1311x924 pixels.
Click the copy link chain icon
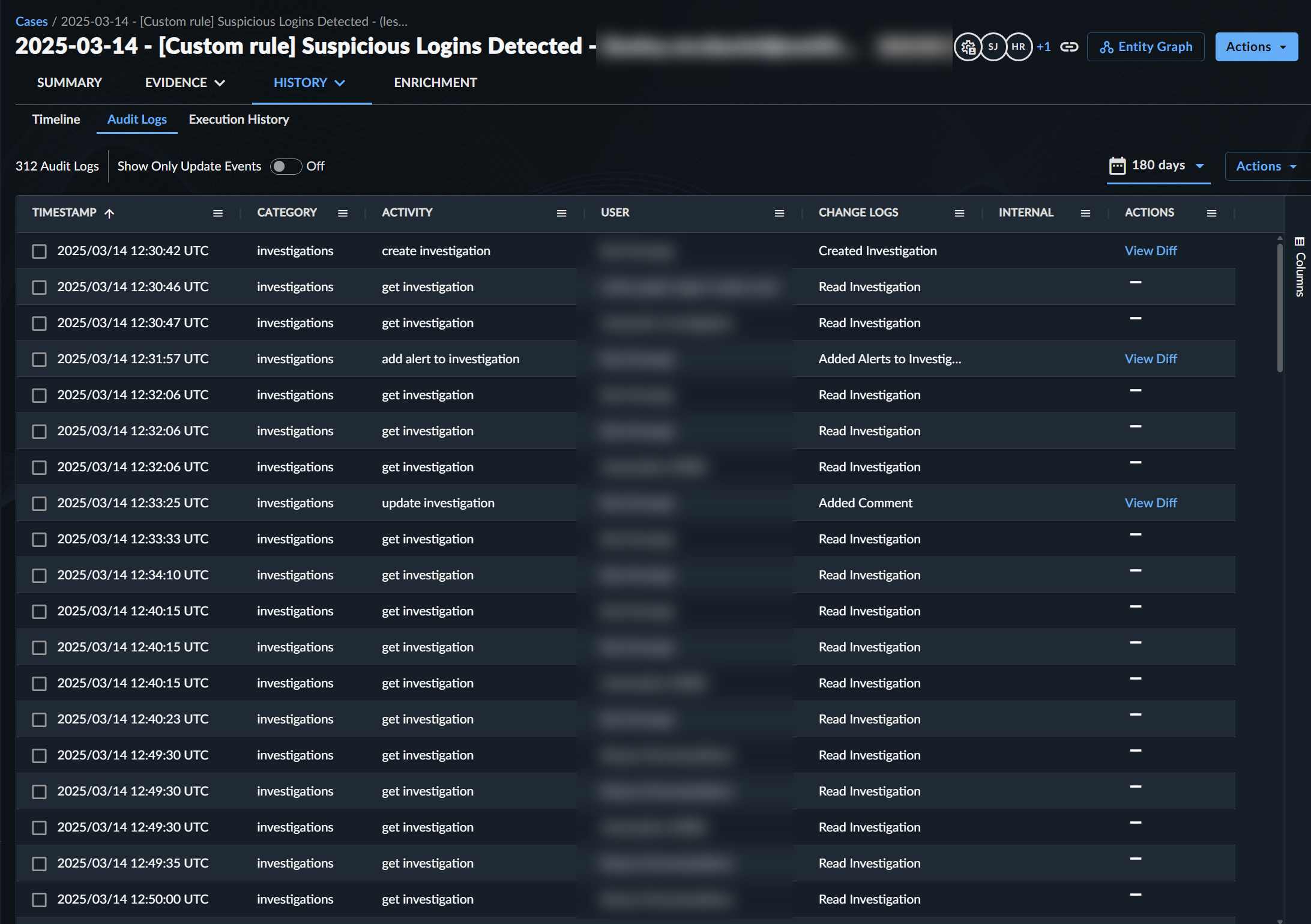click(x=1069, y=47)
